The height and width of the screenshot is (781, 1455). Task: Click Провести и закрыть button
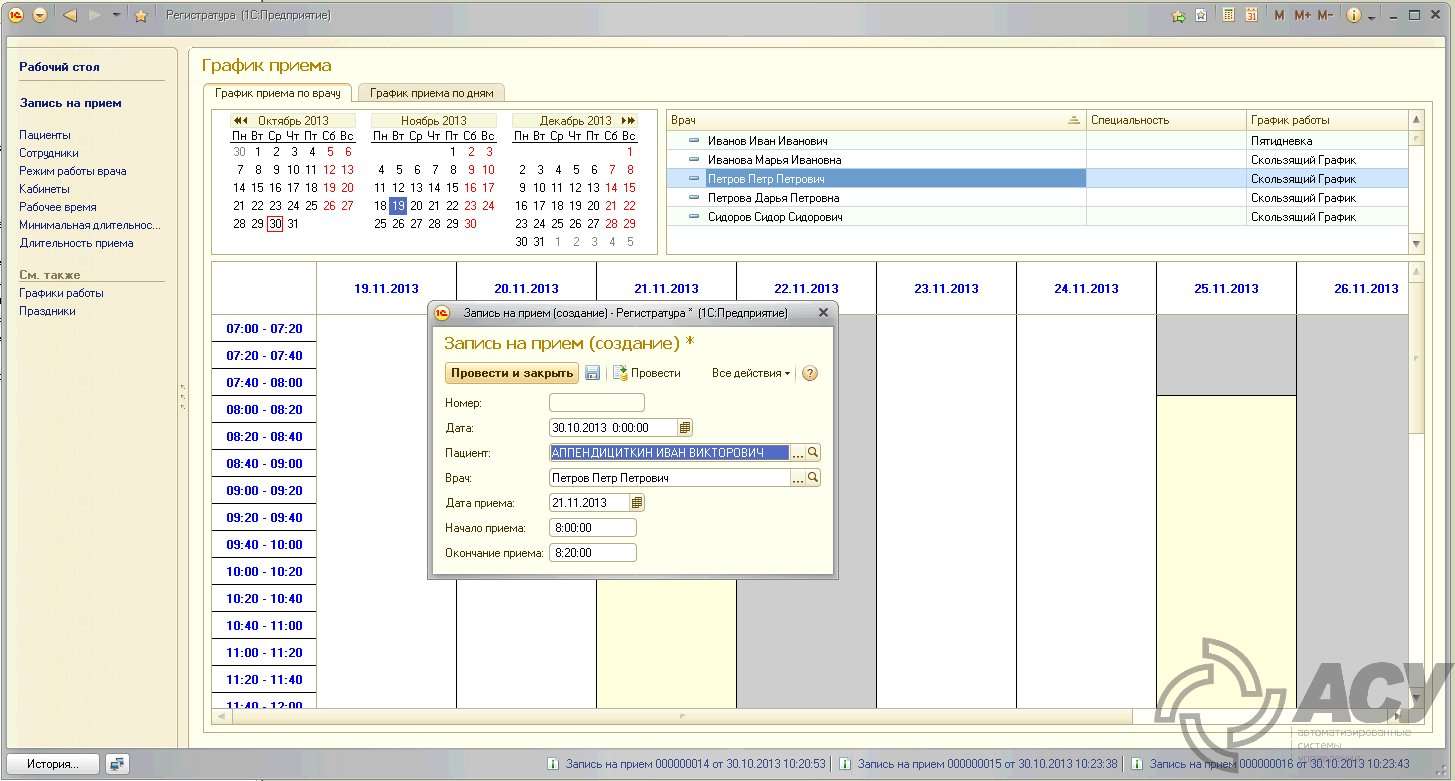coord(511,373)
